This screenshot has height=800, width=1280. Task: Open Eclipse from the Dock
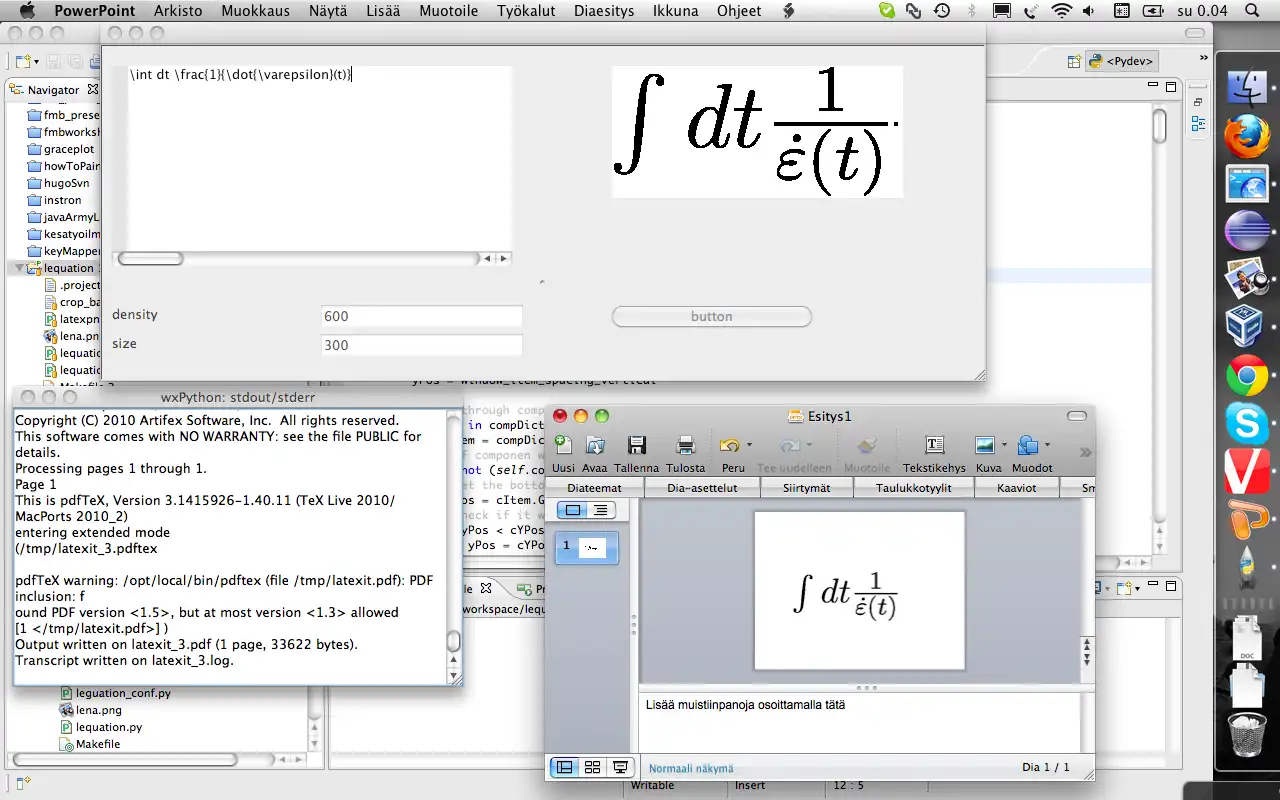1246,231
